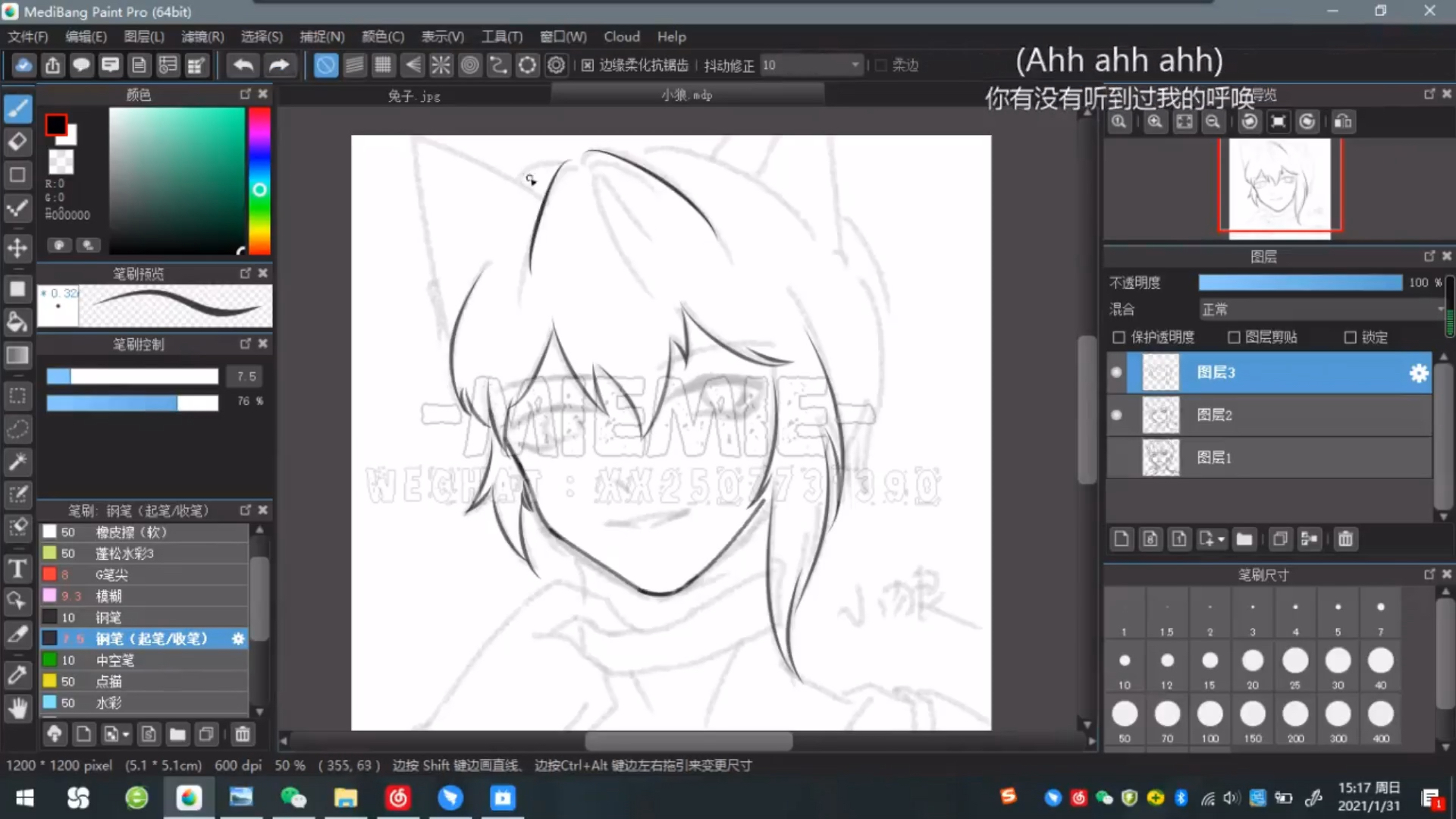Zoom out on the navigator preview

pos(1213,121)
